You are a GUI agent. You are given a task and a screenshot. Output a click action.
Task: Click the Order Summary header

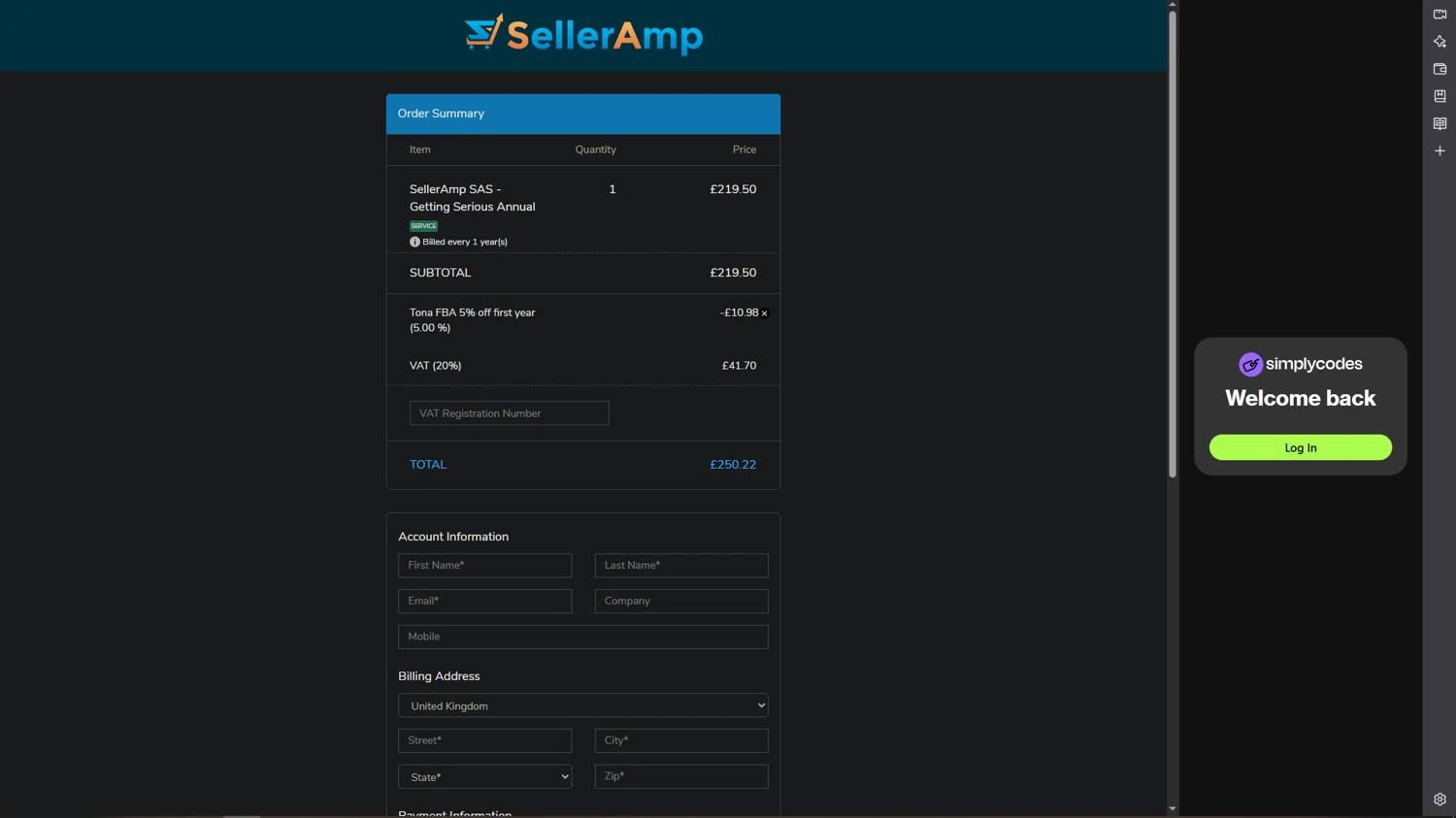[x=583, y=114]
